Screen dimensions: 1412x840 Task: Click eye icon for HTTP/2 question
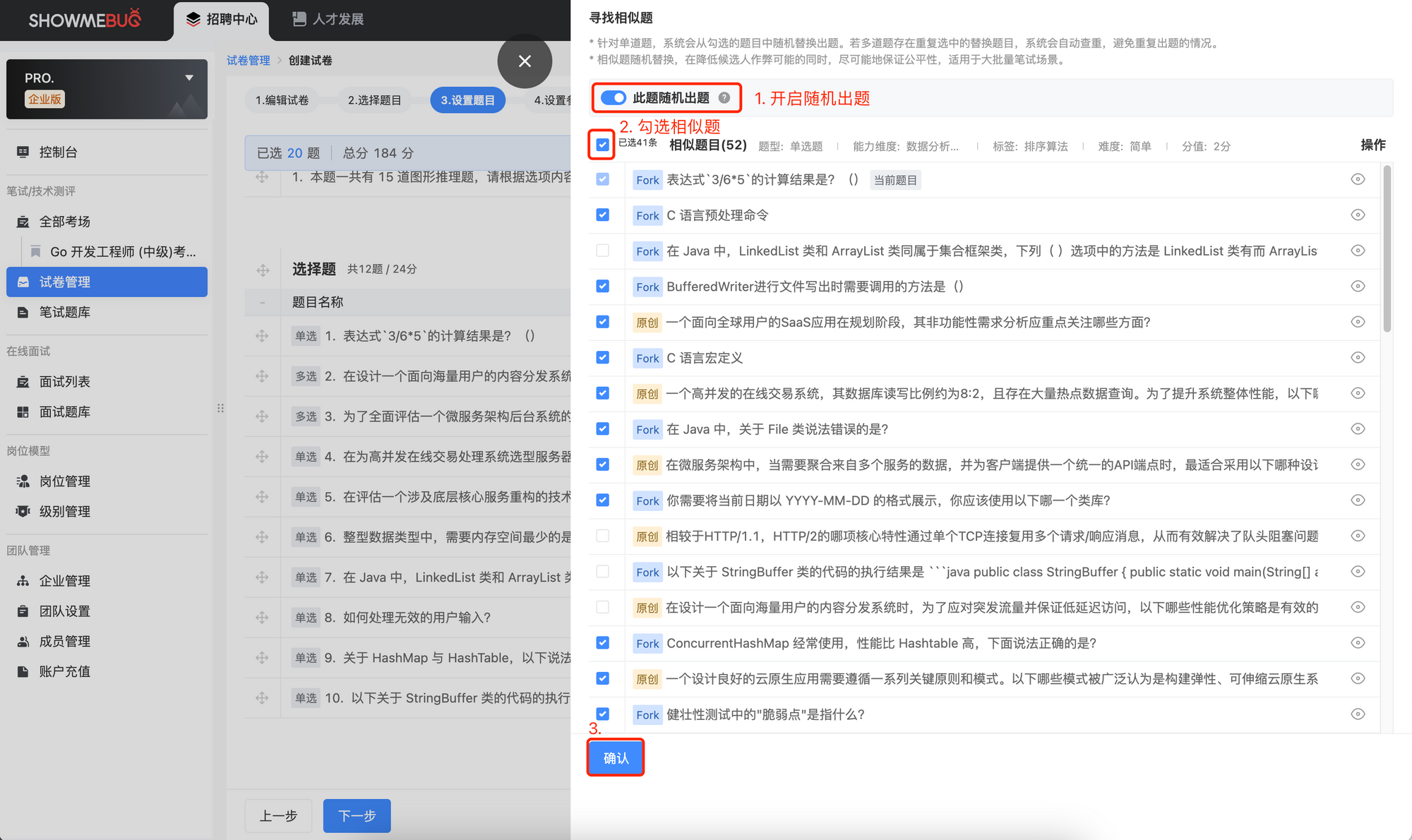click(1358, 536)
